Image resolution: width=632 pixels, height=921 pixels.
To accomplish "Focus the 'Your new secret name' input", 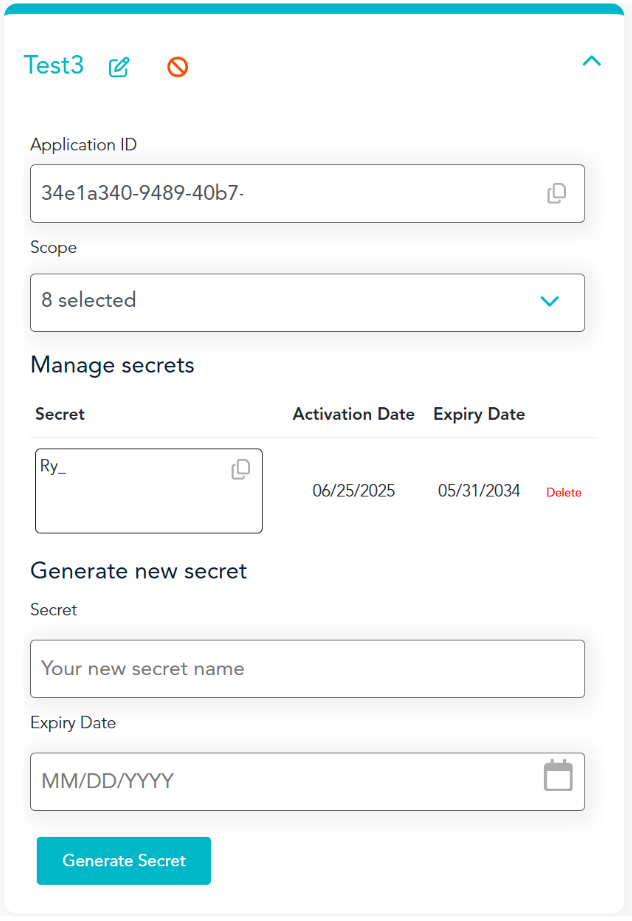I will 307,669.
